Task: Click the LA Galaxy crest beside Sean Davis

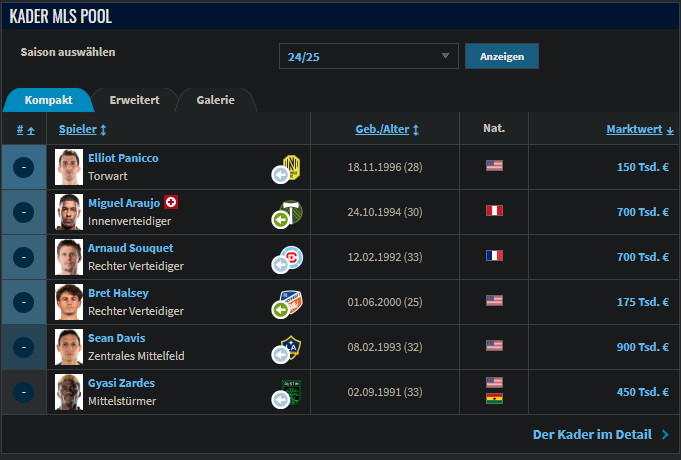Action: [291, 346]
